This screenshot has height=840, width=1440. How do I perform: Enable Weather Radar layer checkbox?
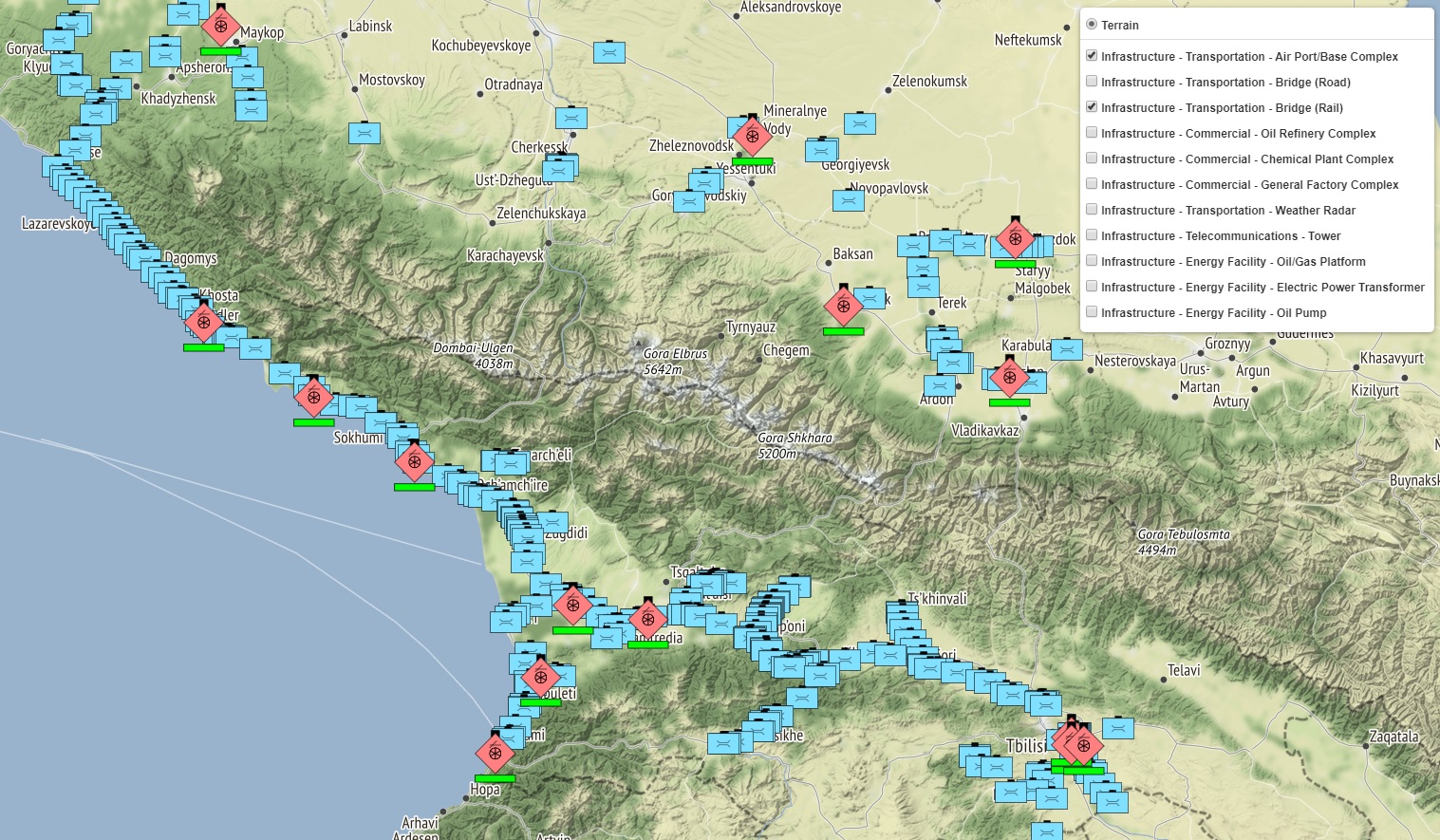pyautogui.click(x=1092, y=210)
